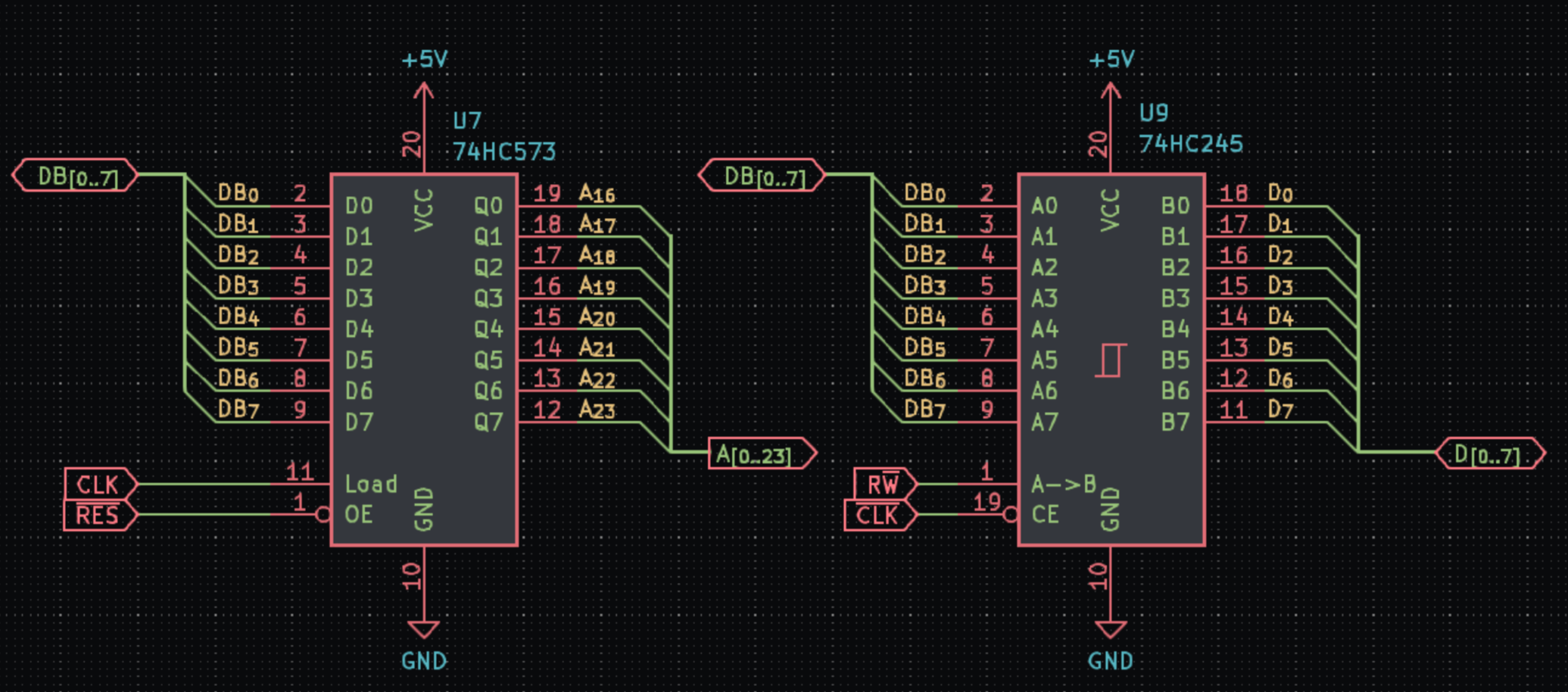The height and width of the screenshot is (692, 1568).
Task: Select the 74HC245 value text
Action: pyautogui.click(x=1191, y=144)
